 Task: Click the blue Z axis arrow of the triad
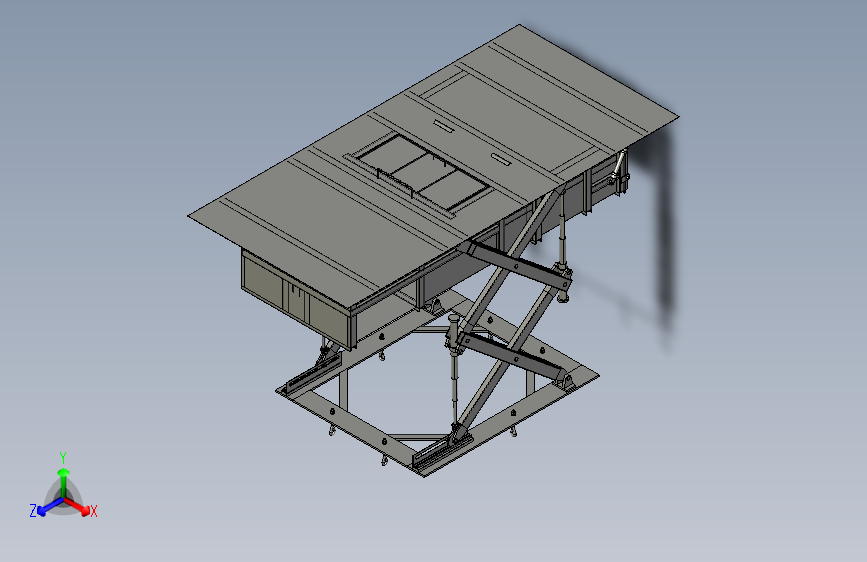click(51, 507)
